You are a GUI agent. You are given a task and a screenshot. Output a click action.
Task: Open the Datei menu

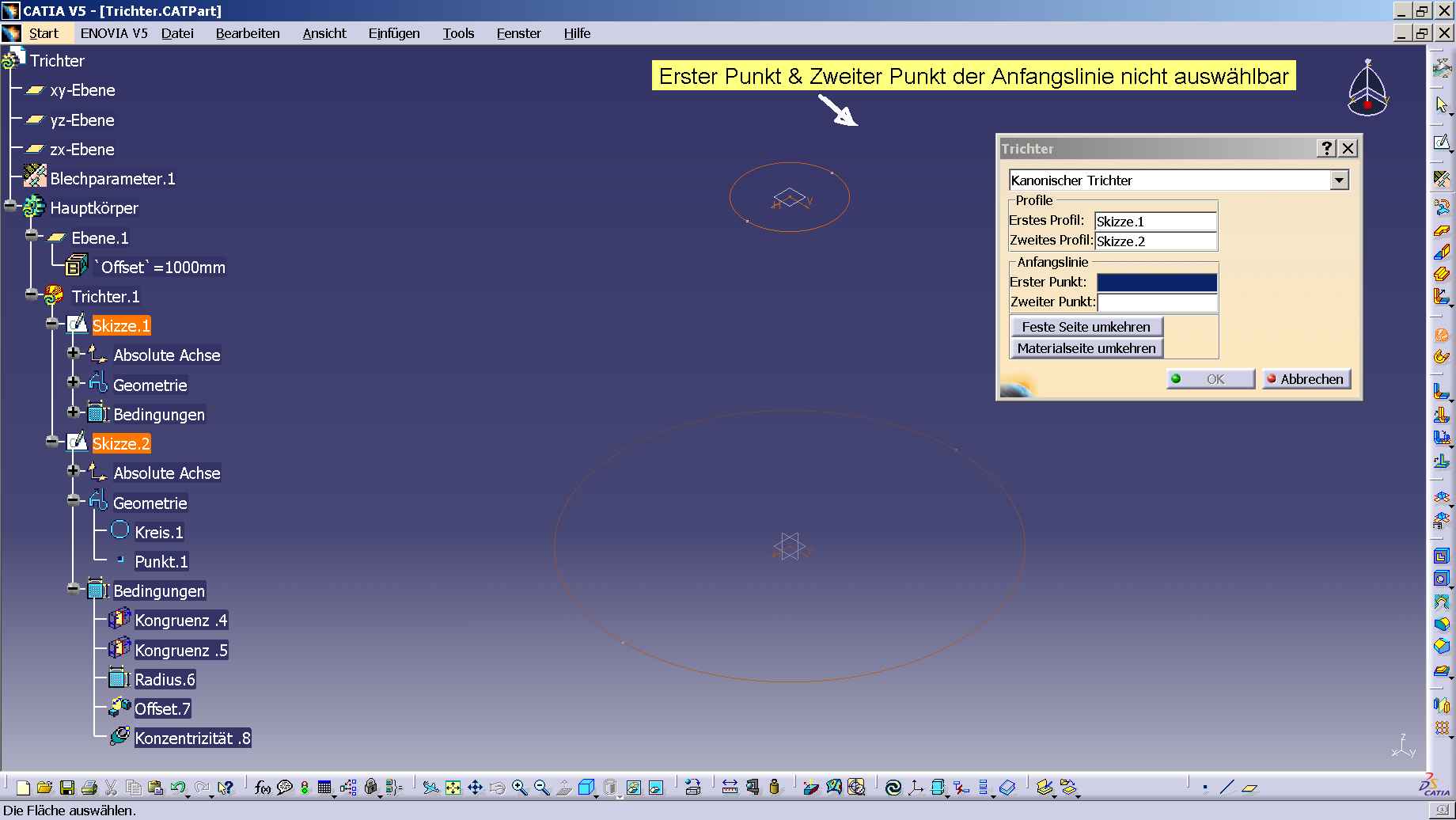pos(177,33)
